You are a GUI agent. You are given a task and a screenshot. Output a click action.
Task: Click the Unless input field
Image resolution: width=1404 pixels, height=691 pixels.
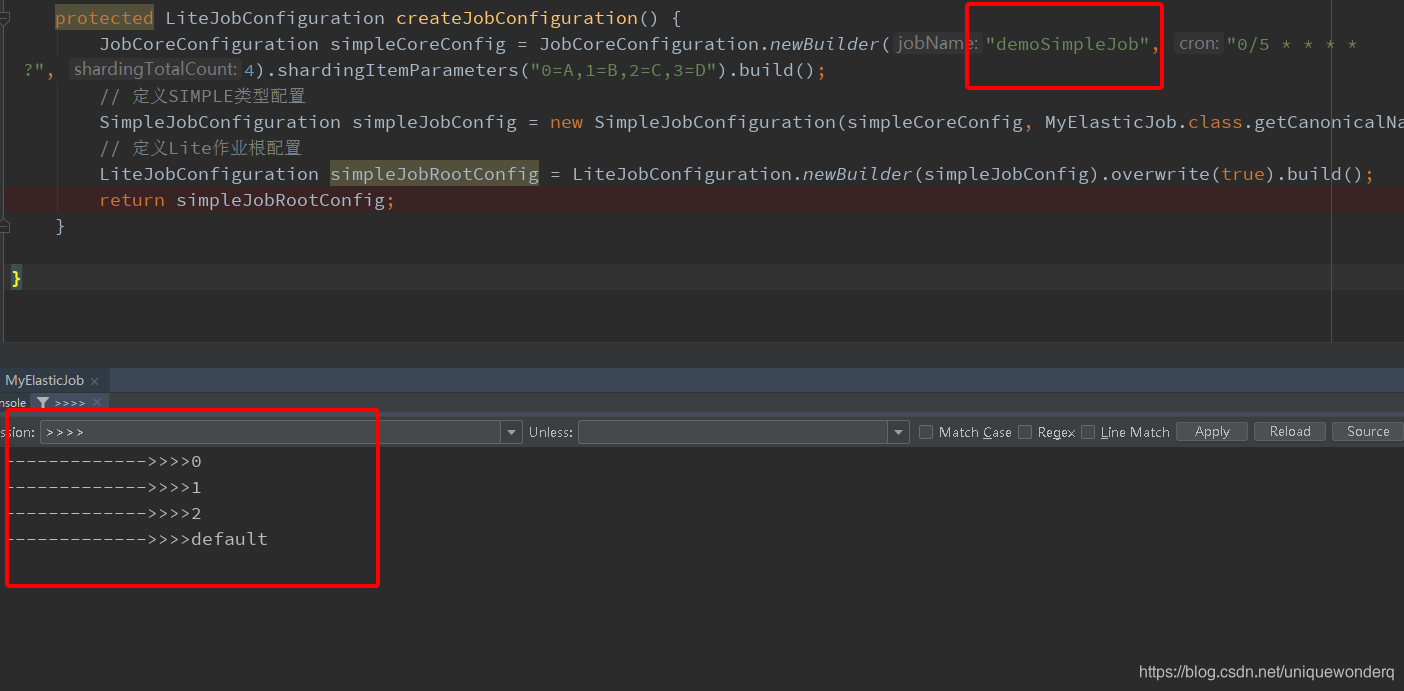[733, 432]
